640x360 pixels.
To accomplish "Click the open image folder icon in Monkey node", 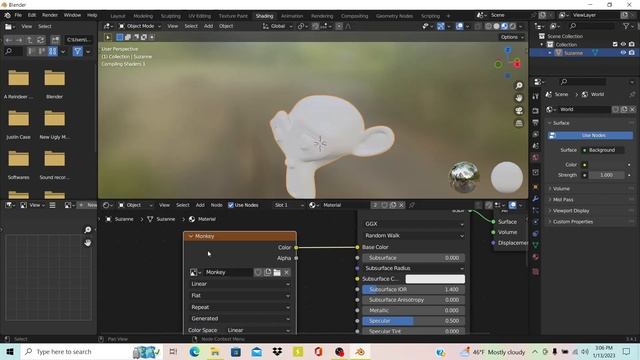I will pyautogui.click(x=277, y=272).
